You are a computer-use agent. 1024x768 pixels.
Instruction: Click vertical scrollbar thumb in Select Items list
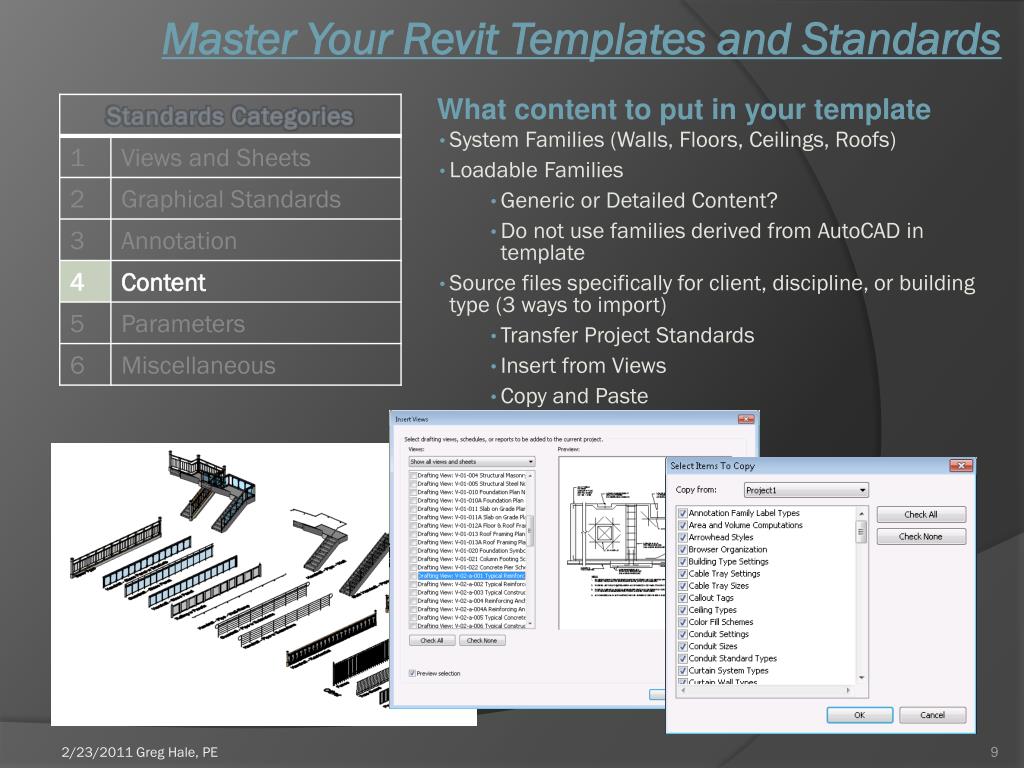861,532
